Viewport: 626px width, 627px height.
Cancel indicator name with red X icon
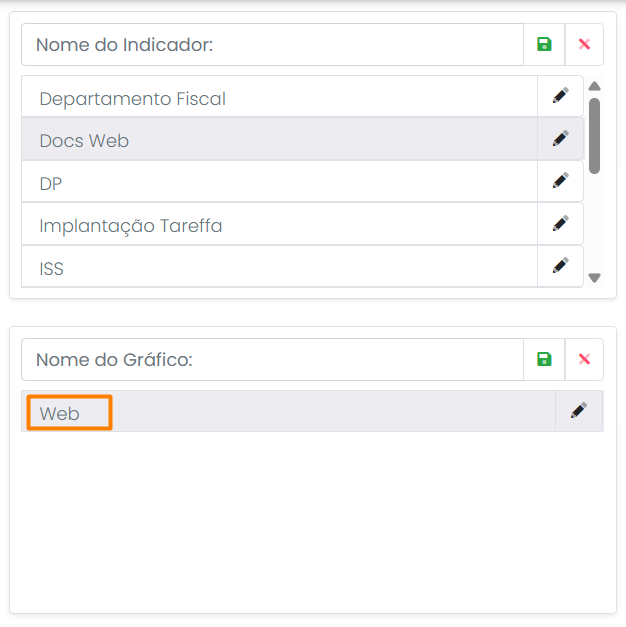click(x=584, y=45)
